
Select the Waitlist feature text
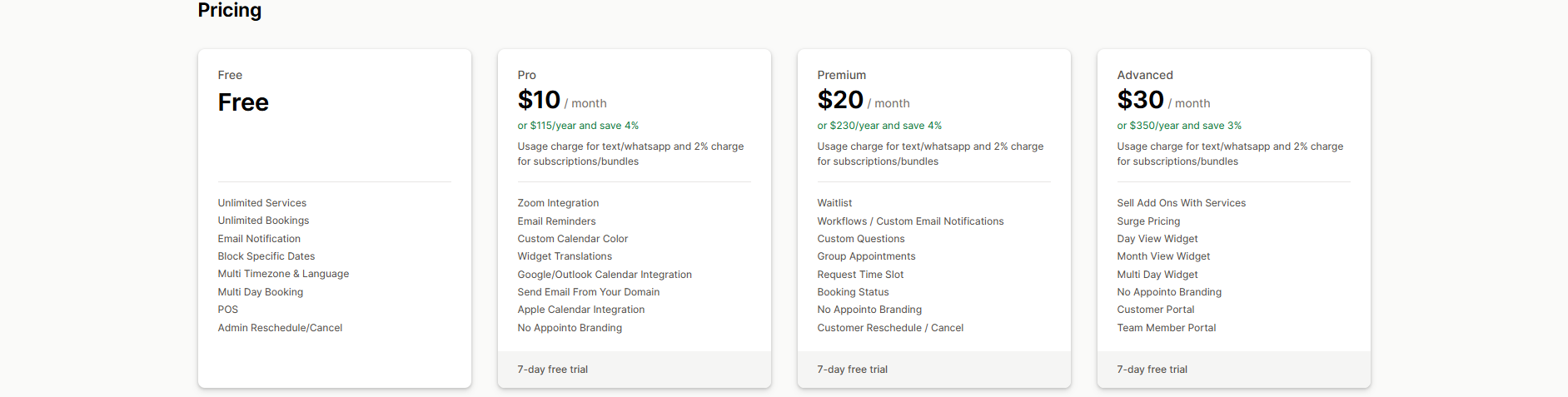834,203
